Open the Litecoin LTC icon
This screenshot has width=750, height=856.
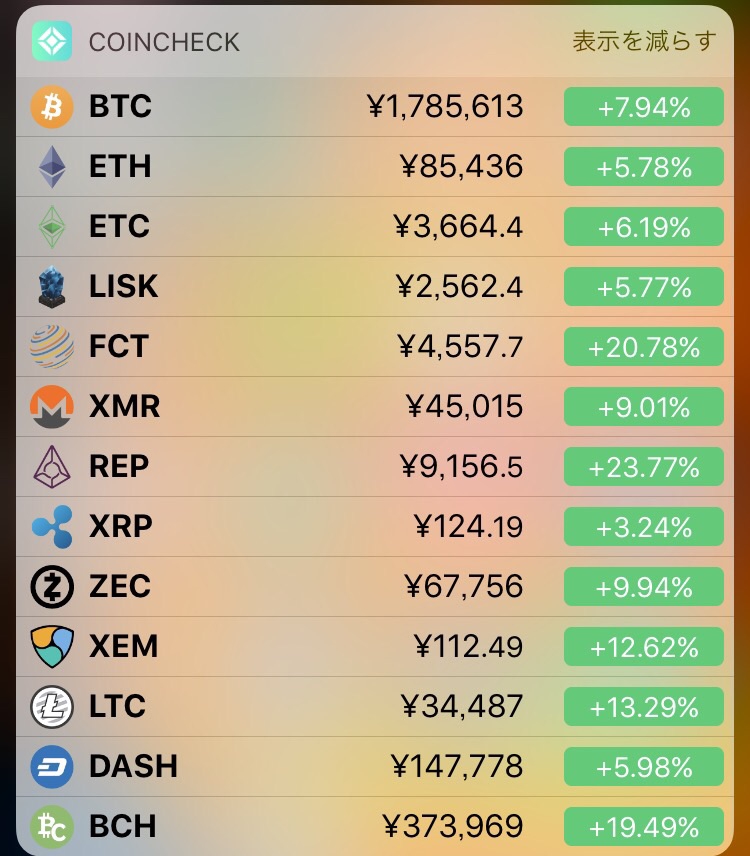coord(52,707)
